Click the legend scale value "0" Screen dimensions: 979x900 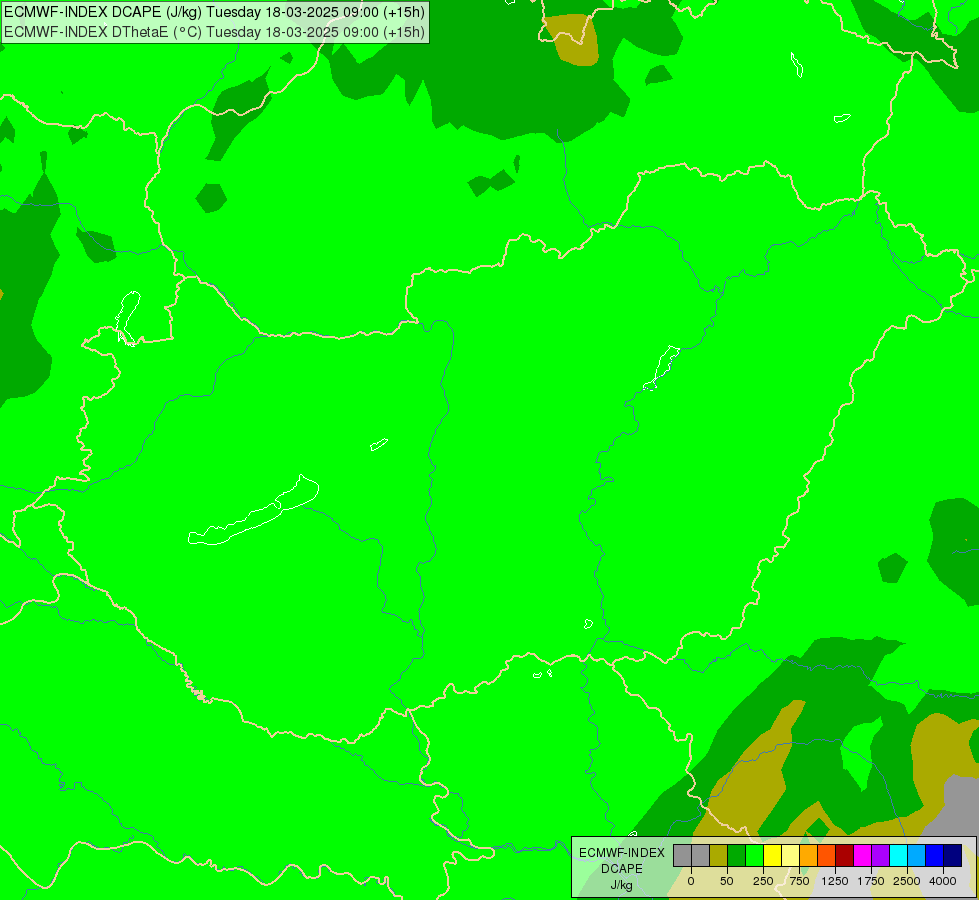coord(691,881)
